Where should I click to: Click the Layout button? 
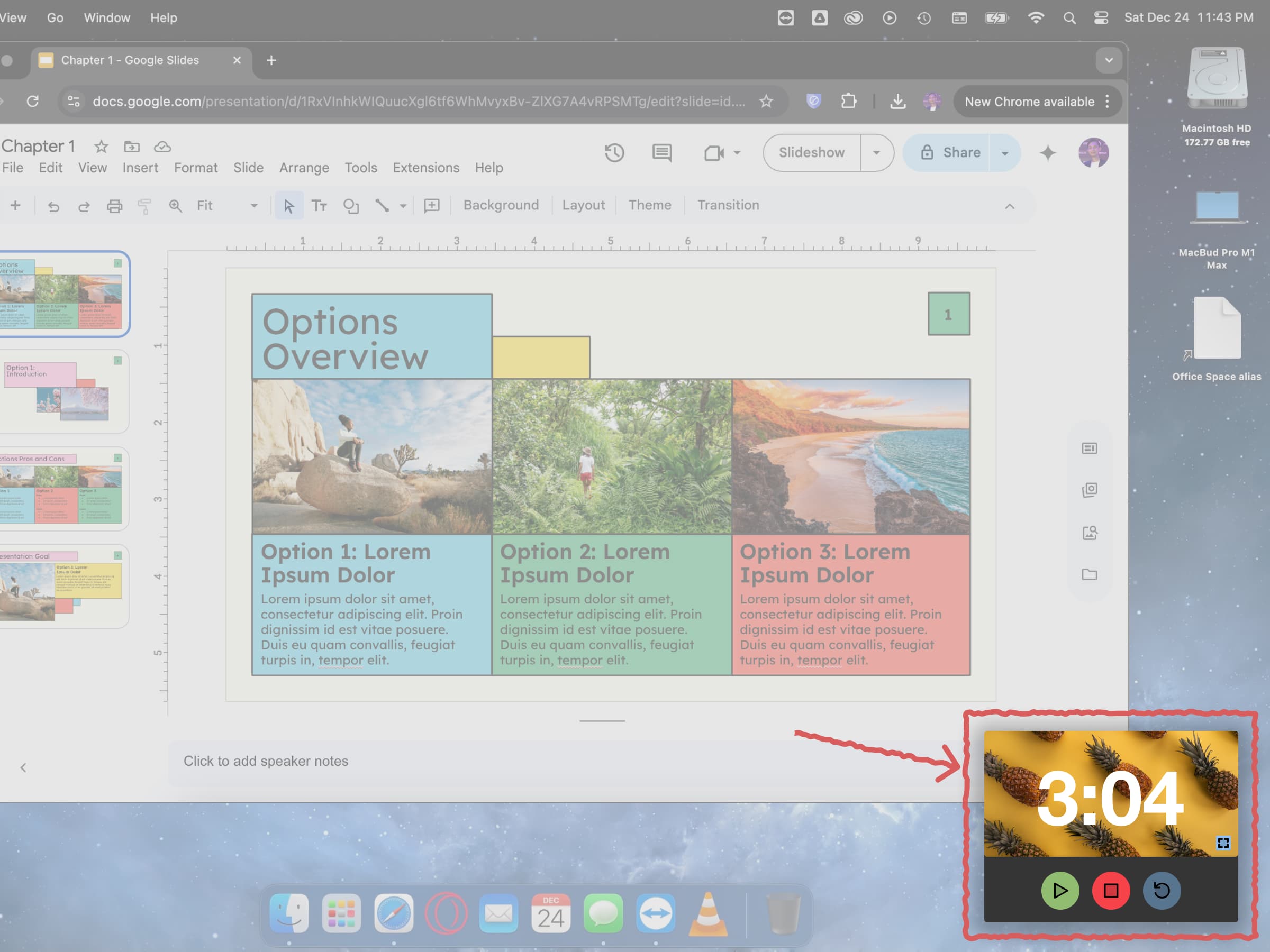pos(583,205)
